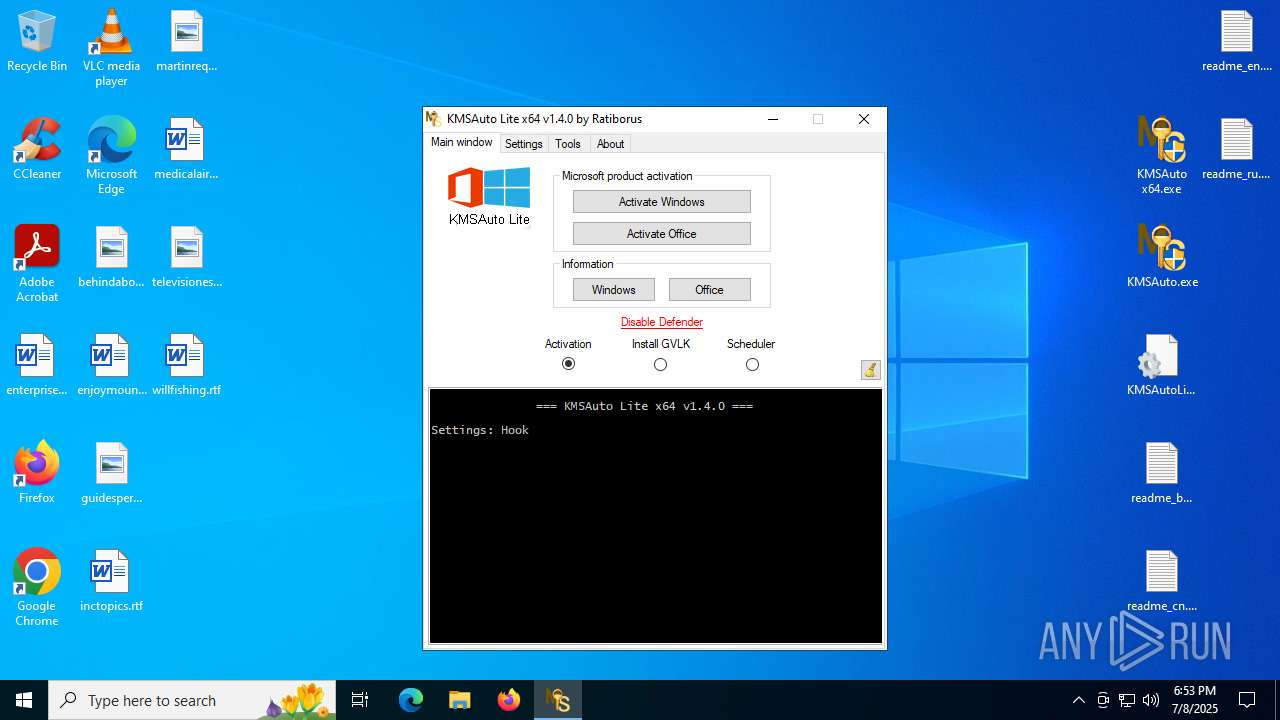This screenshot has height=720, width=1280.
Task: Select the readme_b text file icon
Action: click(1162, 474)
